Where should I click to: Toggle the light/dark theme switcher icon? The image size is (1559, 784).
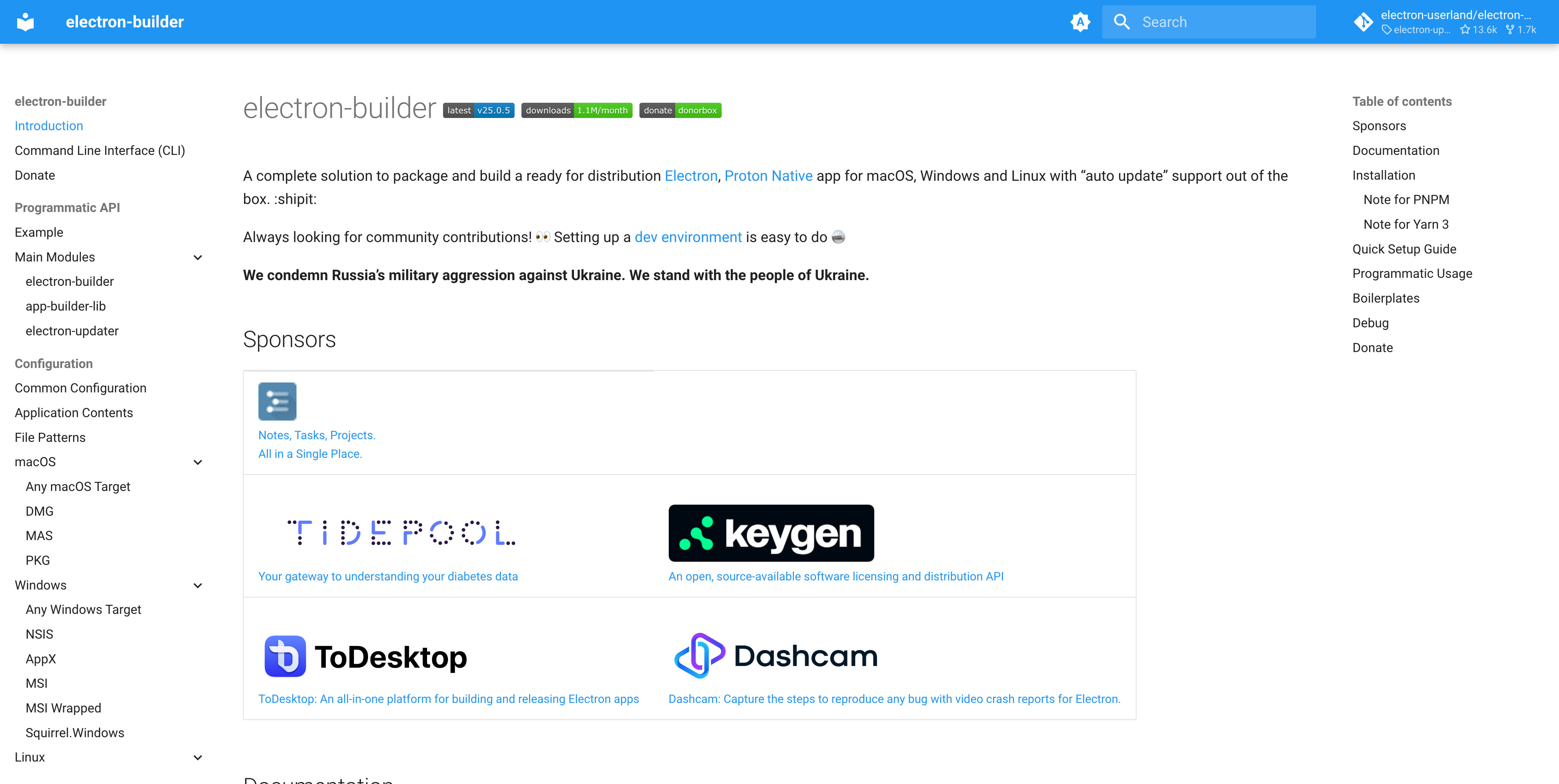[1080, 22]
